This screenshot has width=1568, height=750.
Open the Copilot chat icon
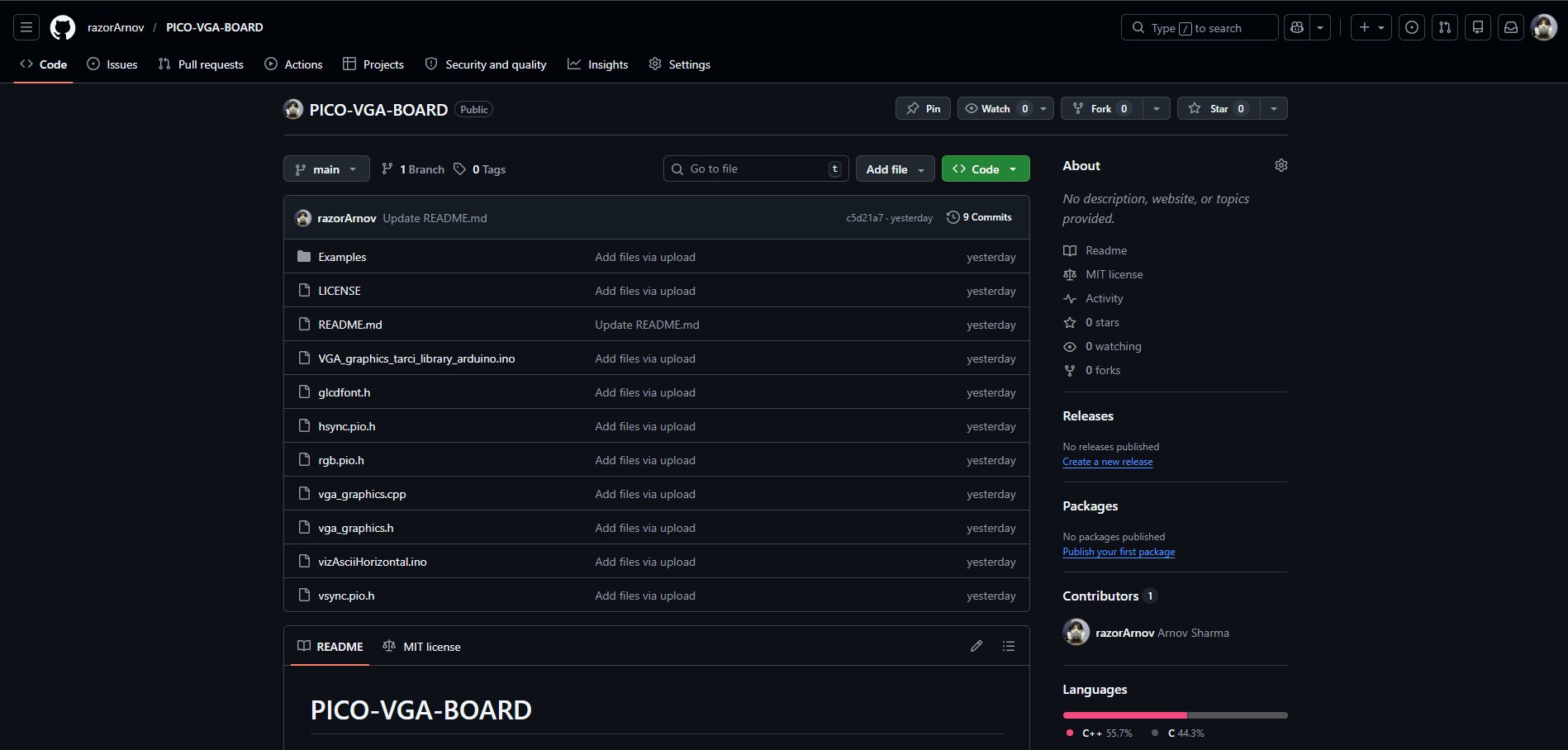[1297, 27]
